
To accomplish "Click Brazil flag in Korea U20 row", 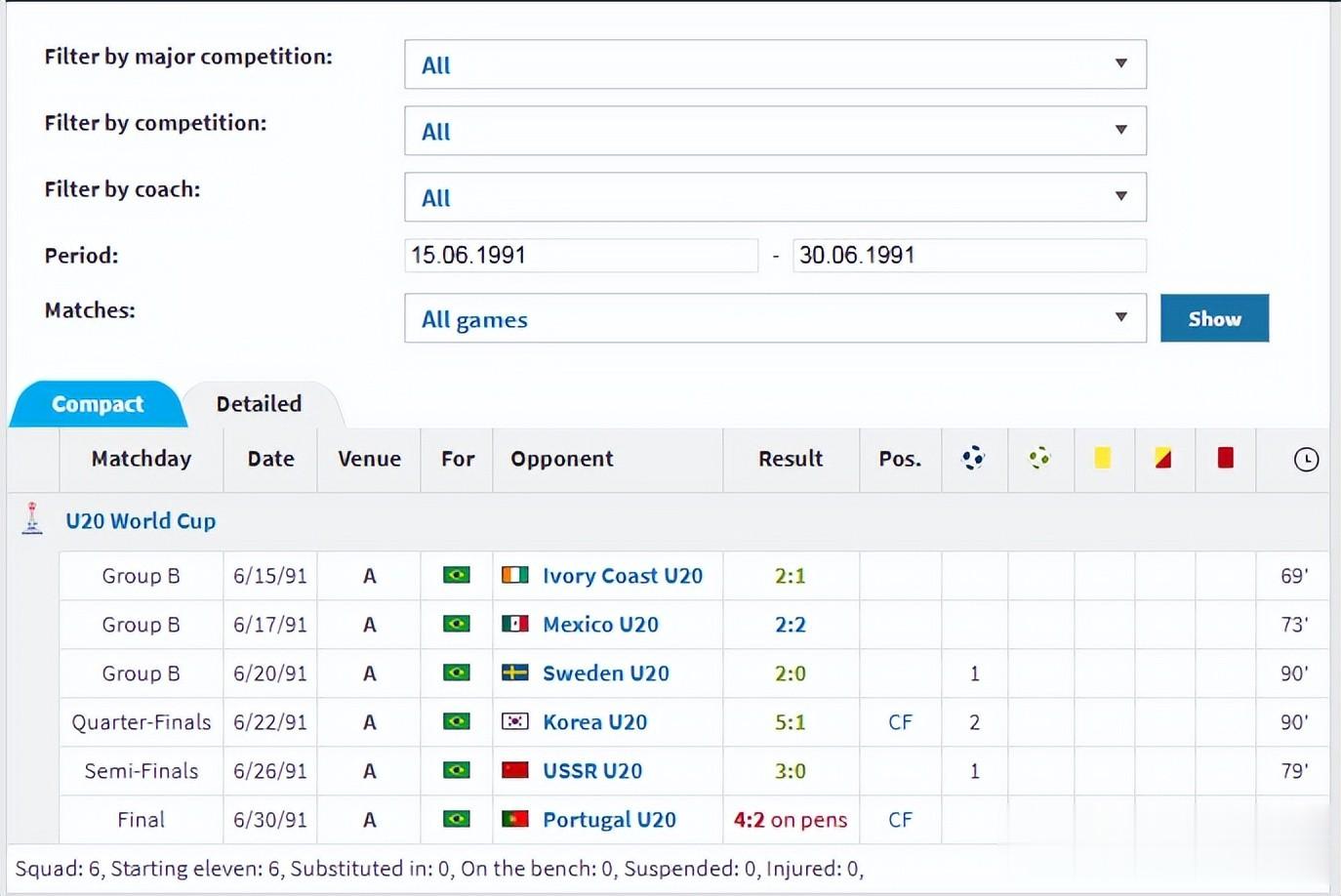I will [x=456, y=721].
